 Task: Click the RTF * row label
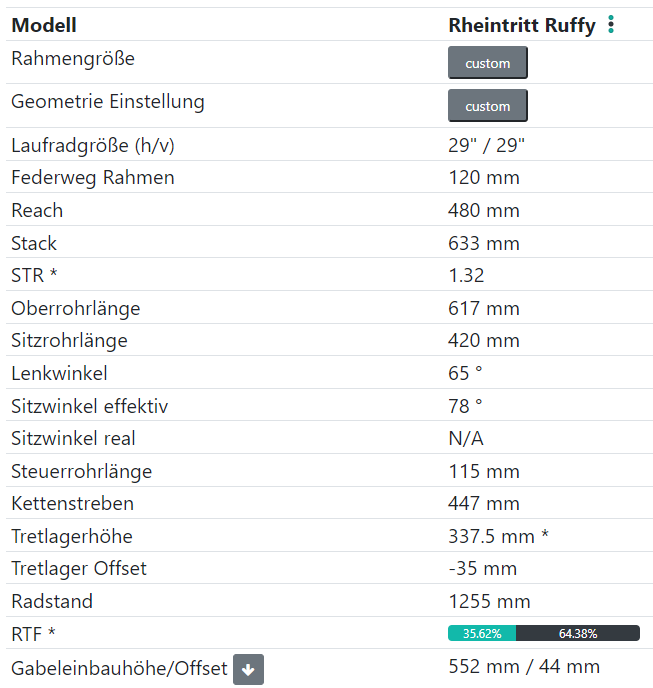coord(34,634)
